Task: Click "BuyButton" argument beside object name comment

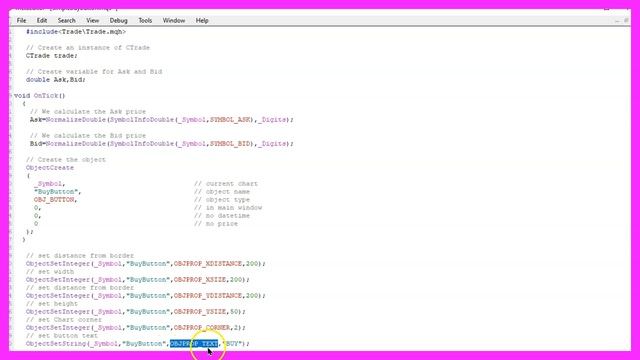Action: (x=56, y=191)
